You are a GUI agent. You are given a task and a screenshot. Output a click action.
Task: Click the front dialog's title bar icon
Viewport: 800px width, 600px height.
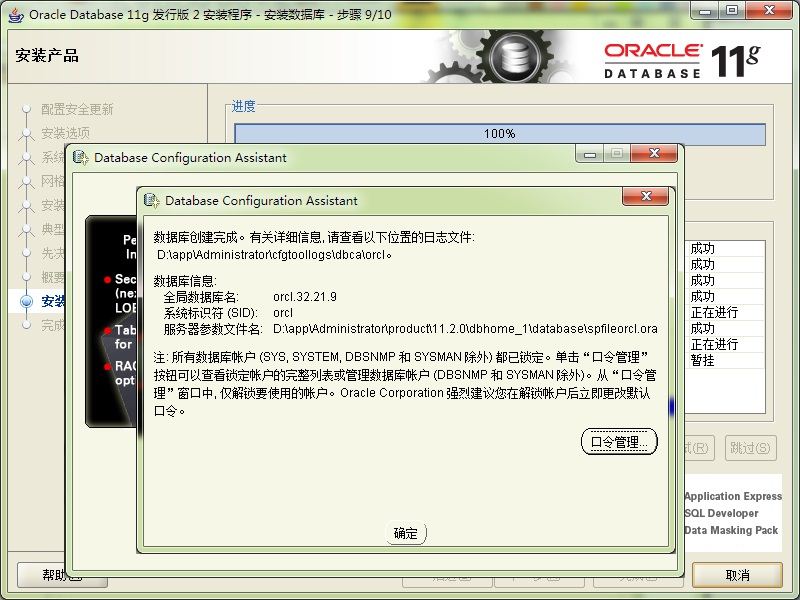tap(152, 201)
